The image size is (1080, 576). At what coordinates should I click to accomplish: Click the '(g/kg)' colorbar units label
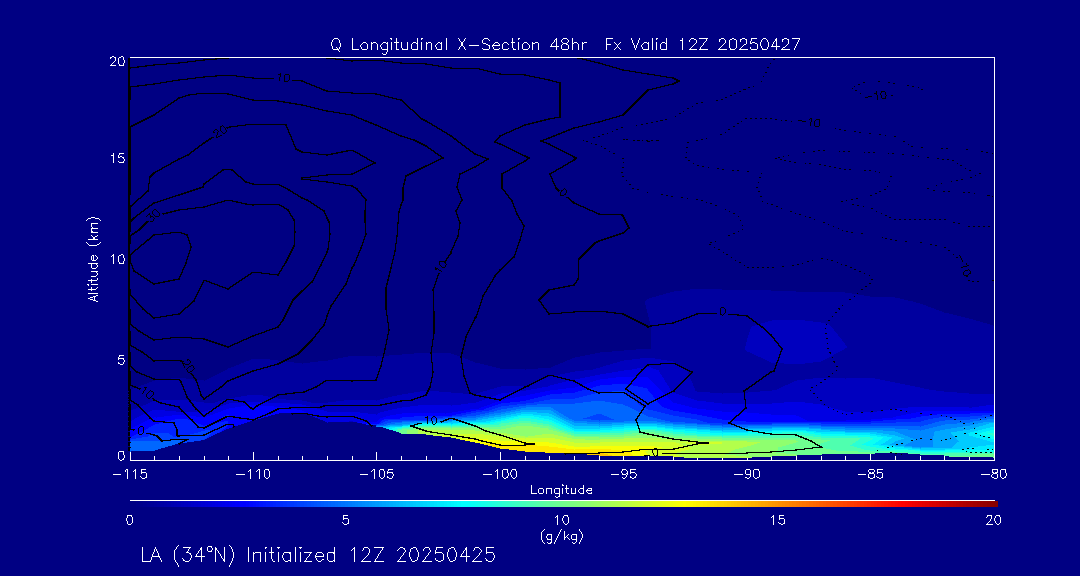(561, 536)
